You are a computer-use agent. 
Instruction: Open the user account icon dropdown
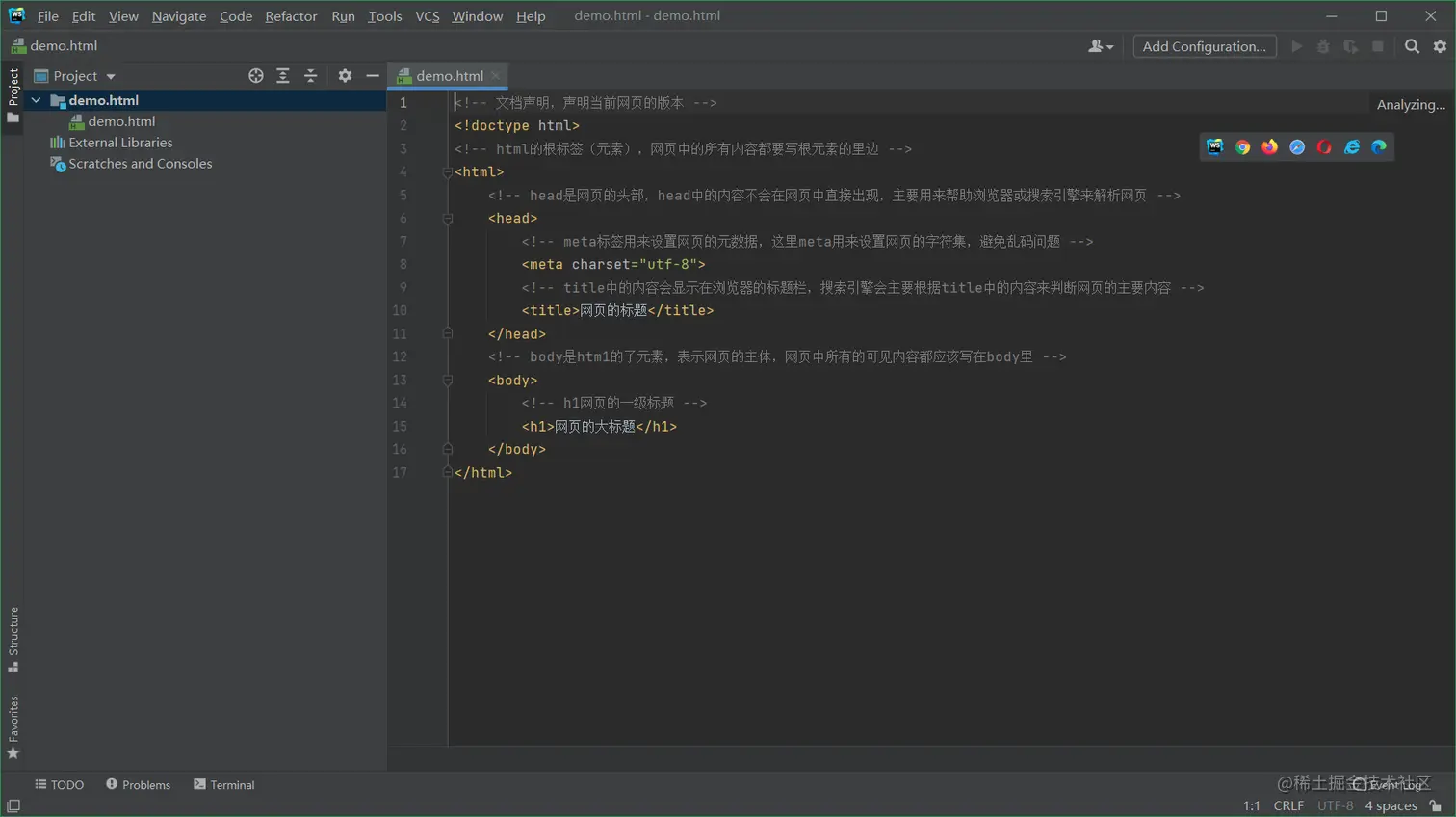point(1100,46)
